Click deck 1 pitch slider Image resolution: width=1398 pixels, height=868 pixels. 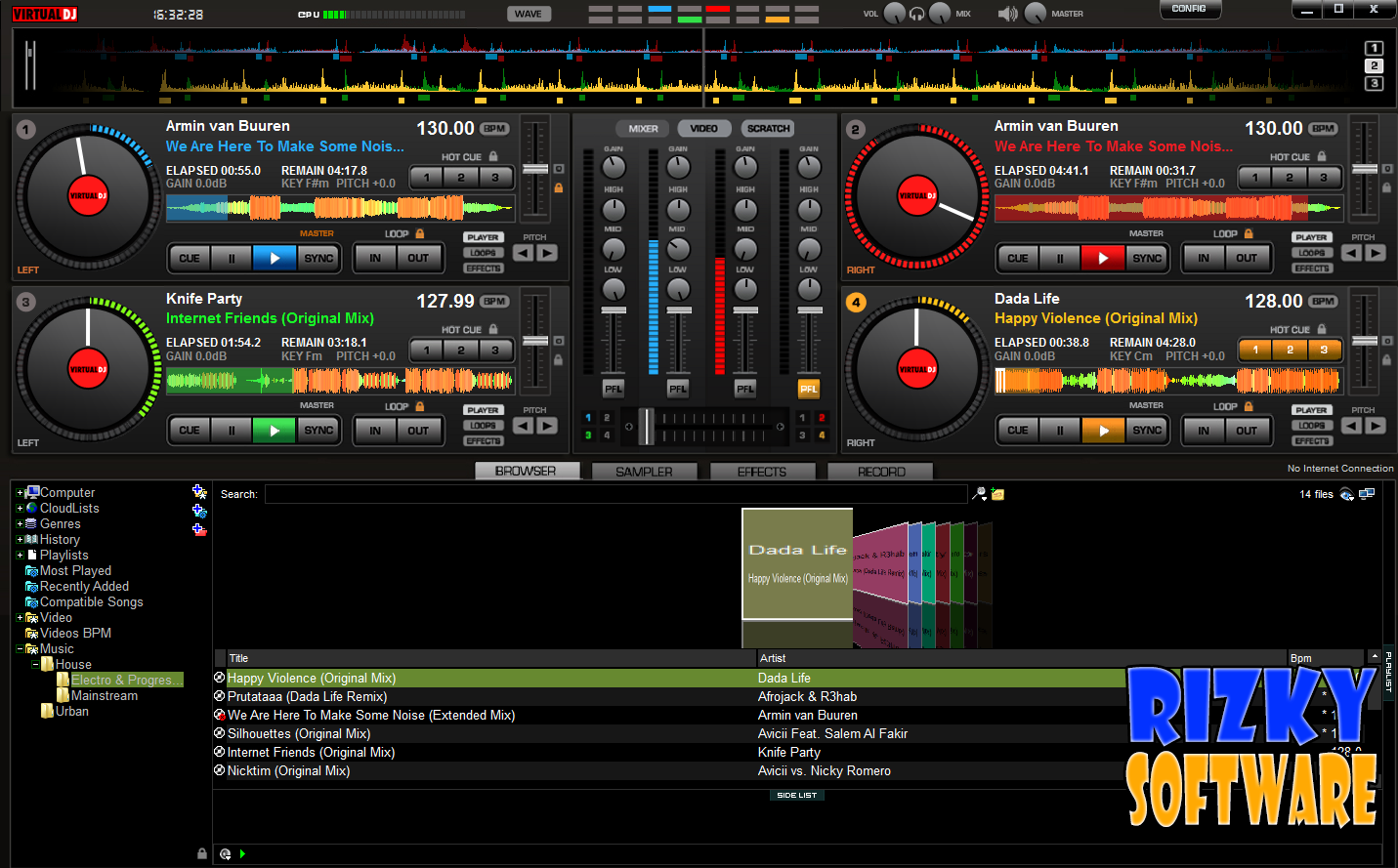[535, 169]
